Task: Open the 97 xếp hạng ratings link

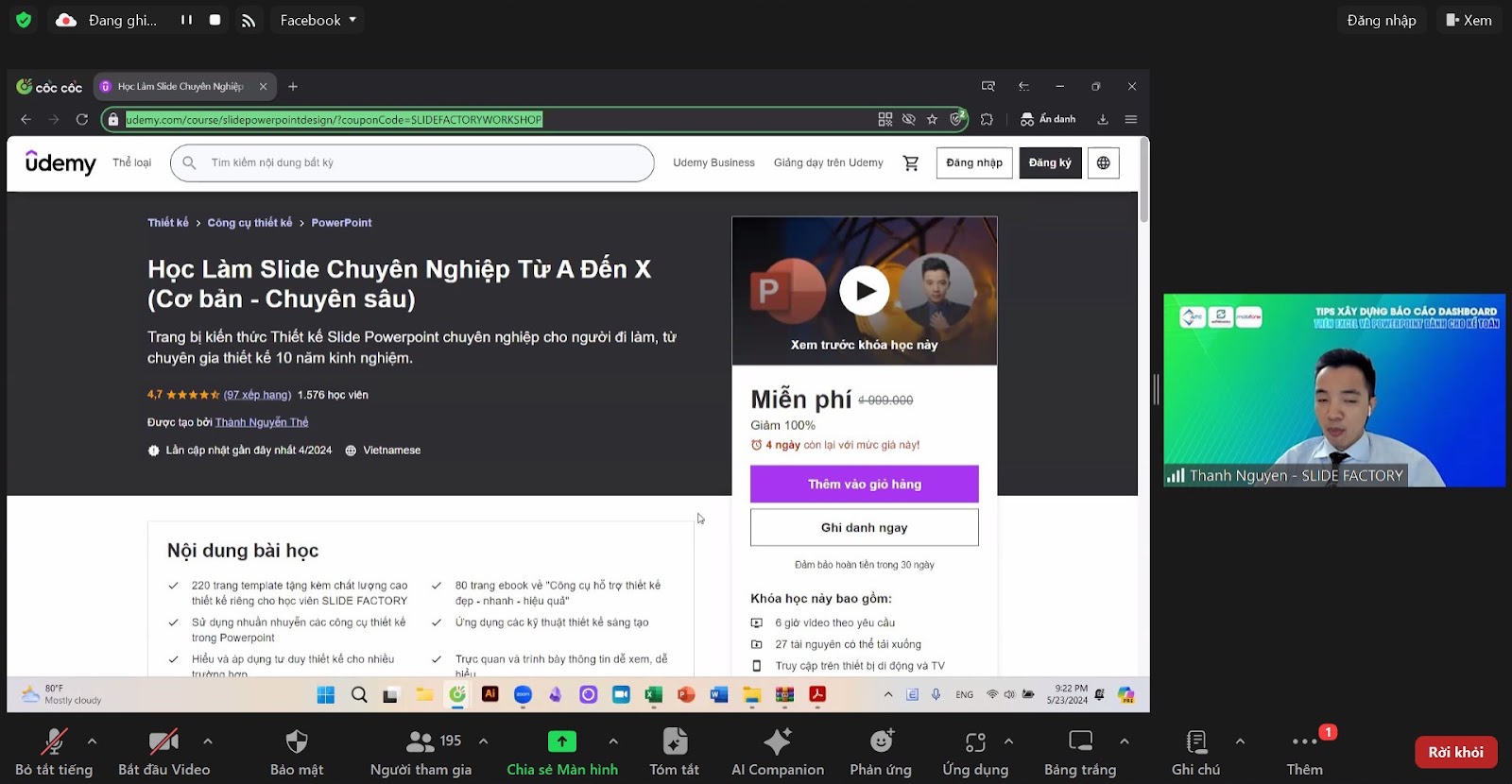Action: click(x=257, y=395)
